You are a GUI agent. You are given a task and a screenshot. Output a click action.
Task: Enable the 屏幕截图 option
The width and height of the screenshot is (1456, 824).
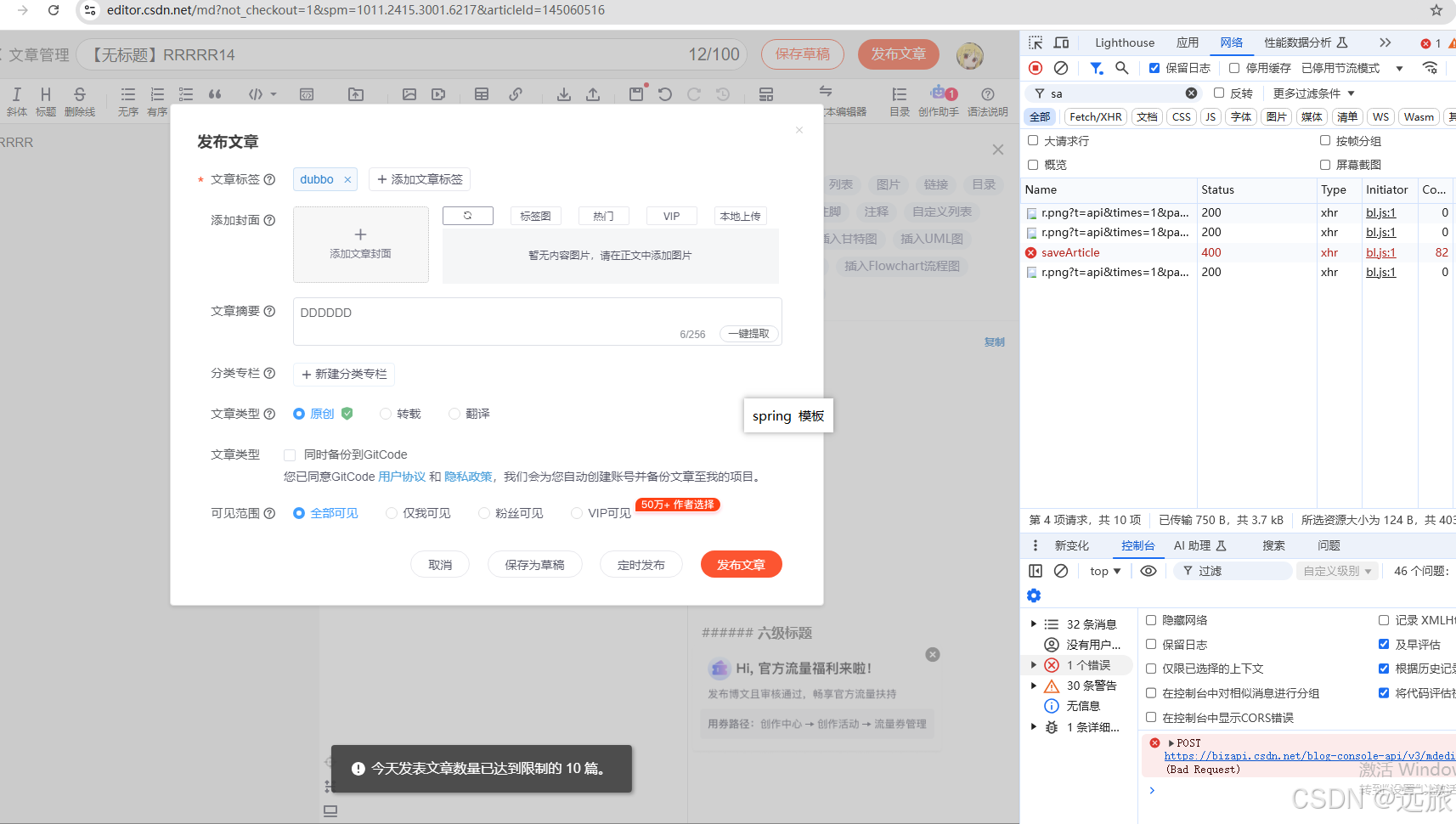[1325, 164]
